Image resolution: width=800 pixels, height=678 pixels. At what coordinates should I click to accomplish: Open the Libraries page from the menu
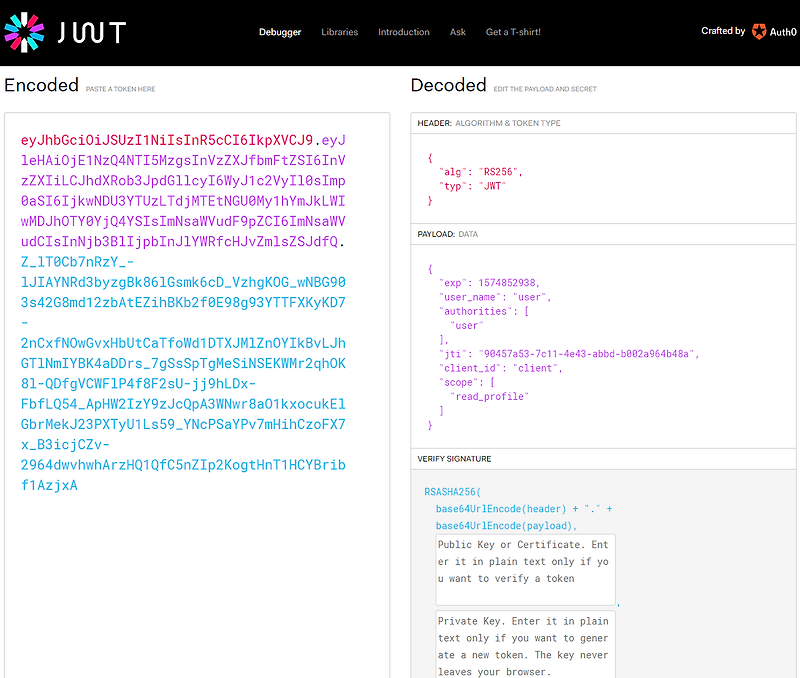pyautogui.click(x=340, y=31)
